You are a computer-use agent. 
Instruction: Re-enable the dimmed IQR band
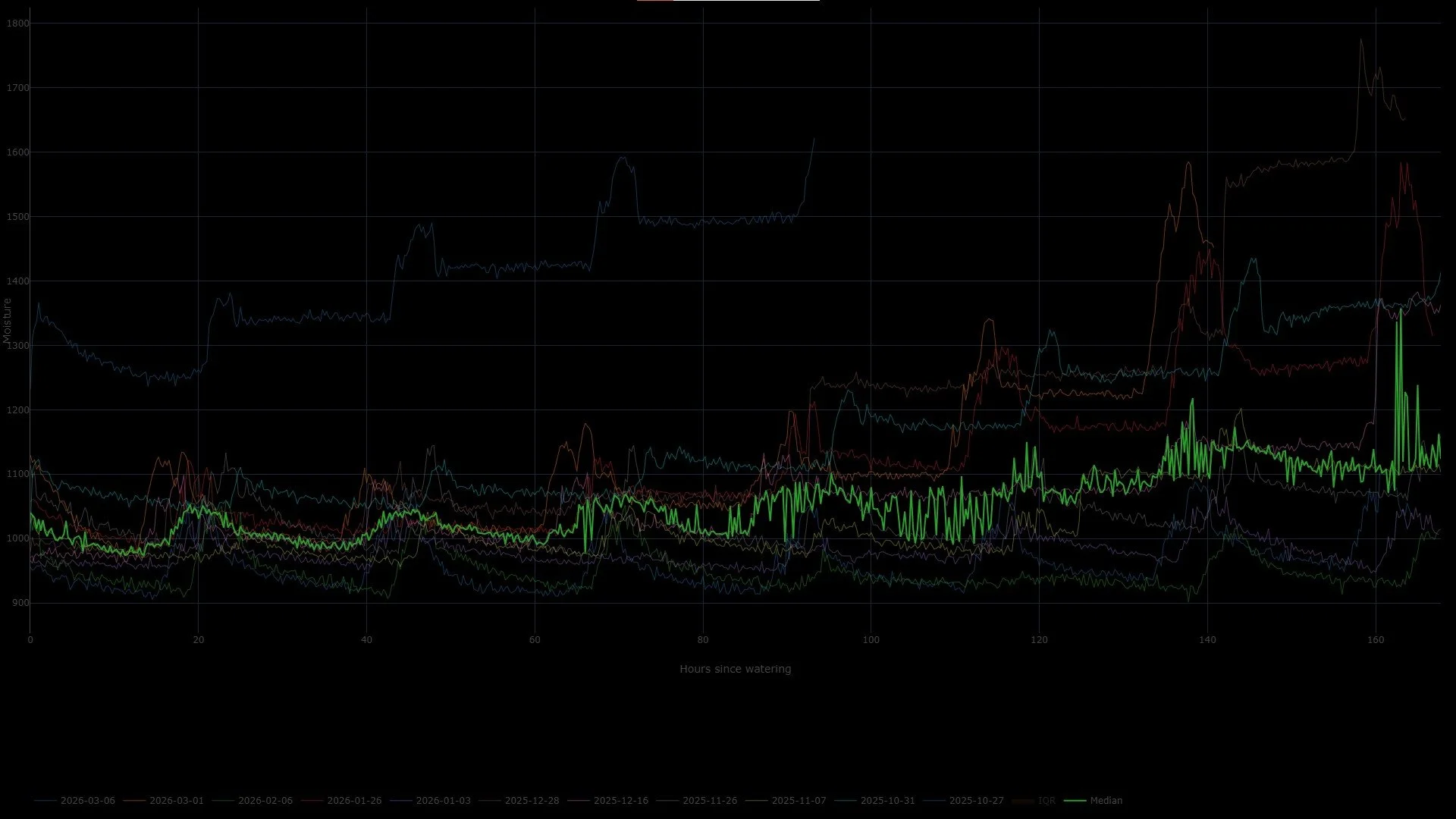point(1046,800)
